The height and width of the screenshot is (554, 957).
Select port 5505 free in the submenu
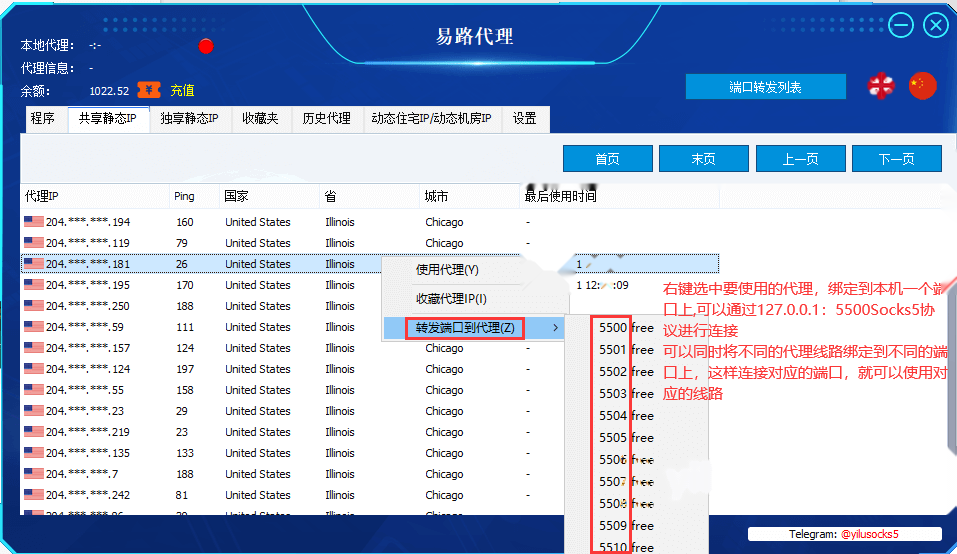(x=626, y=437)
